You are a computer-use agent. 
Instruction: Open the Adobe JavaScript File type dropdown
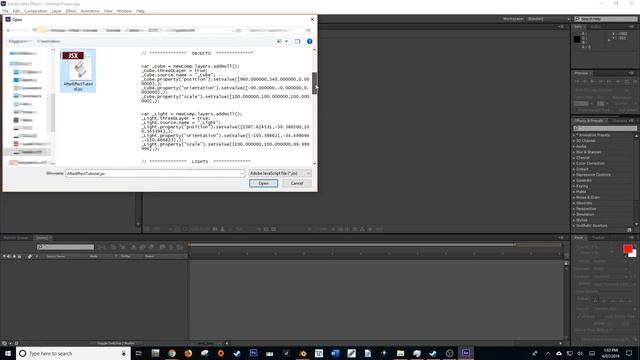click(x=280, y=173)
